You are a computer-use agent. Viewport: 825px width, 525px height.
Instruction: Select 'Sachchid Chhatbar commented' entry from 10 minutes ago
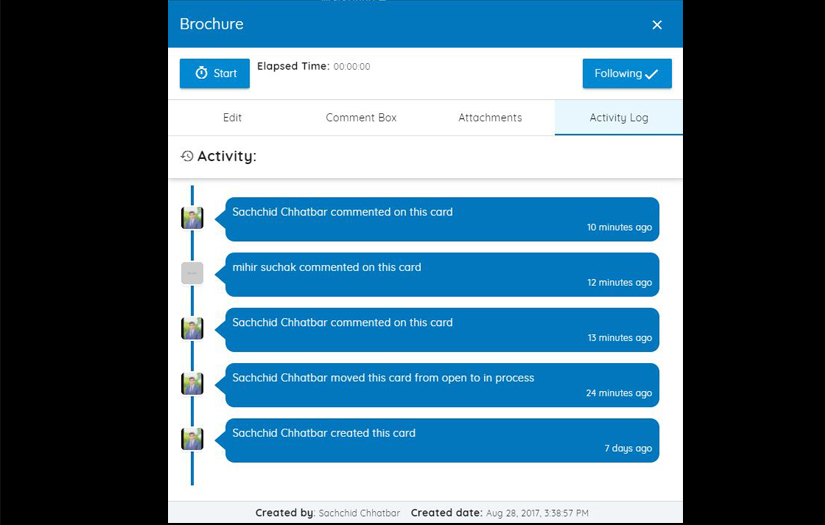442,219
